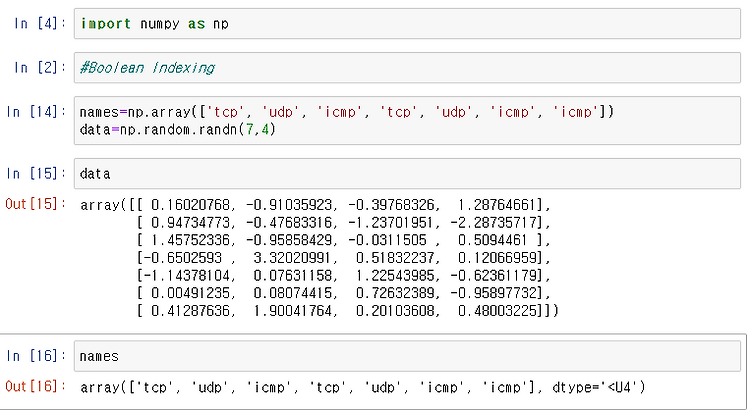This screenshot has height=410, width=750.
Task: Click the 'import' keyword in first cell
Action: tap(105, 23)
